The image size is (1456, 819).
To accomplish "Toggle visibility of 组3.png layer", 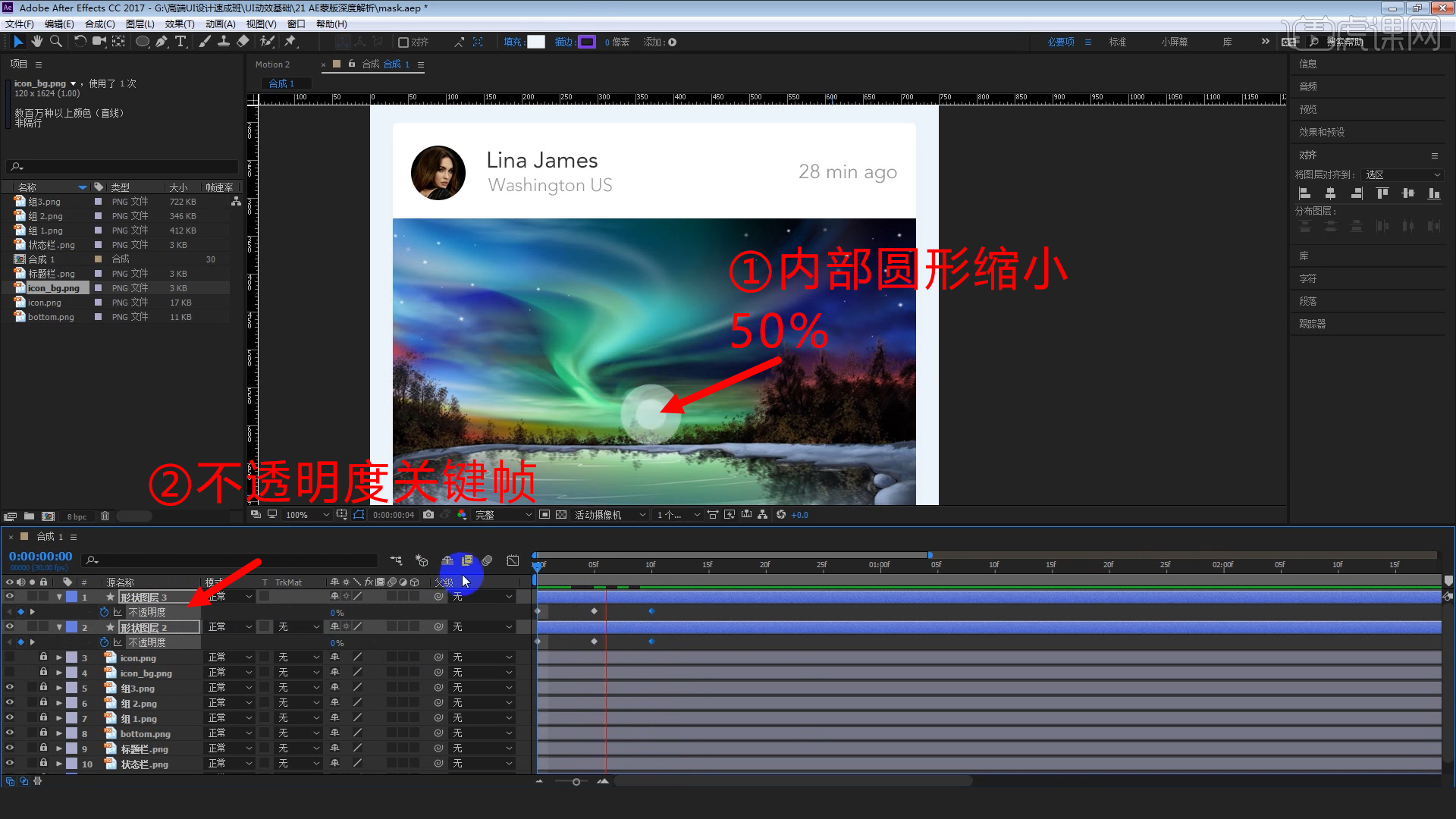I will 10,688.
